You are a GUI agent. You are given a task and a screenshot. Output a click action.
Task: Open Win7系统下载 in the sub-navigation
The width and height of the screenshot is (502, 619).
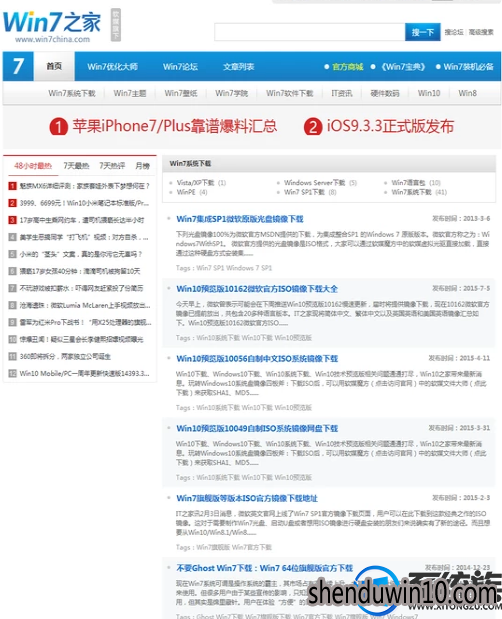coord(72,93)
